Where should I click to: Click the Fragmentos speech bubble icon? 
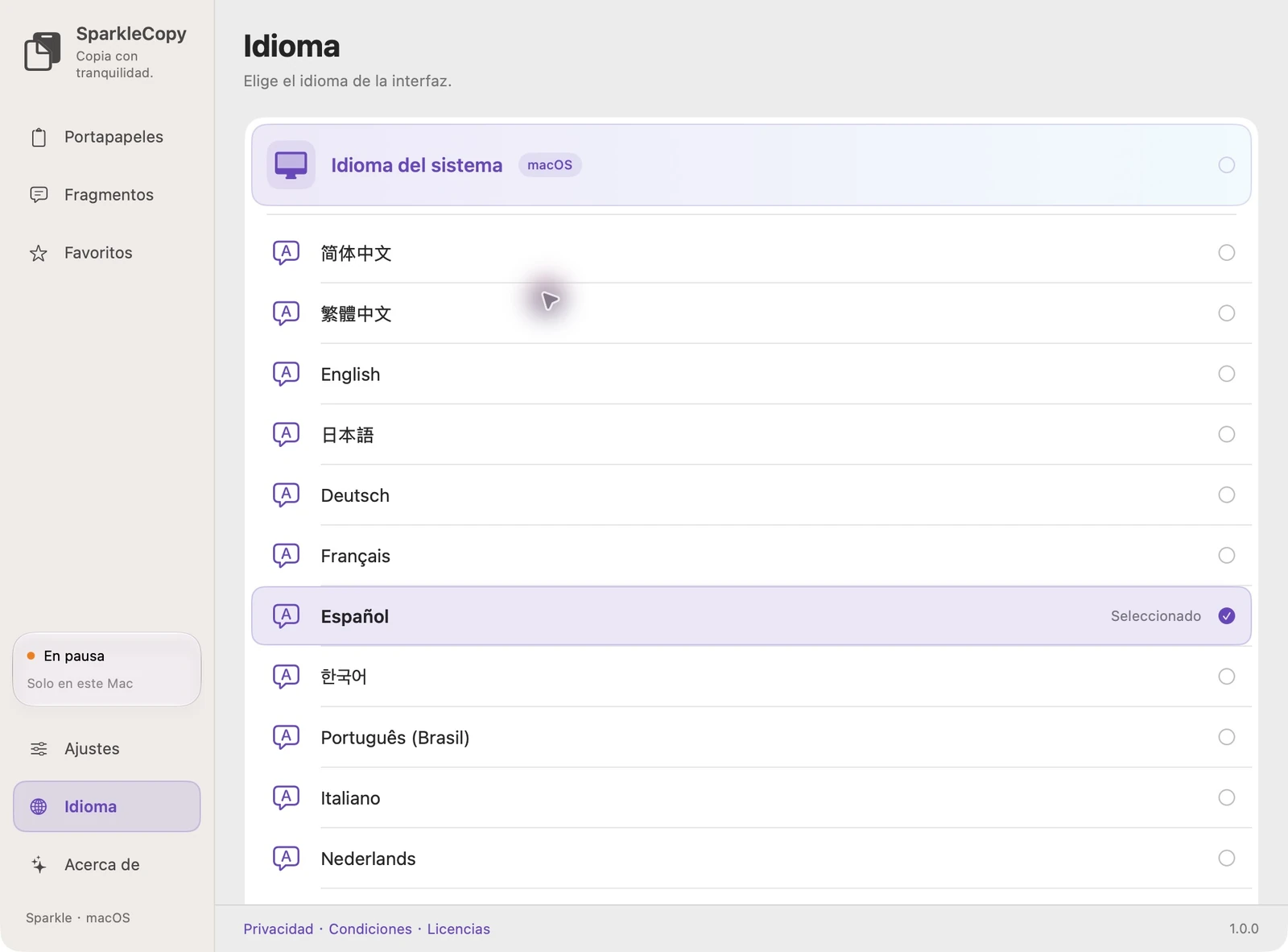coord(39,195)
